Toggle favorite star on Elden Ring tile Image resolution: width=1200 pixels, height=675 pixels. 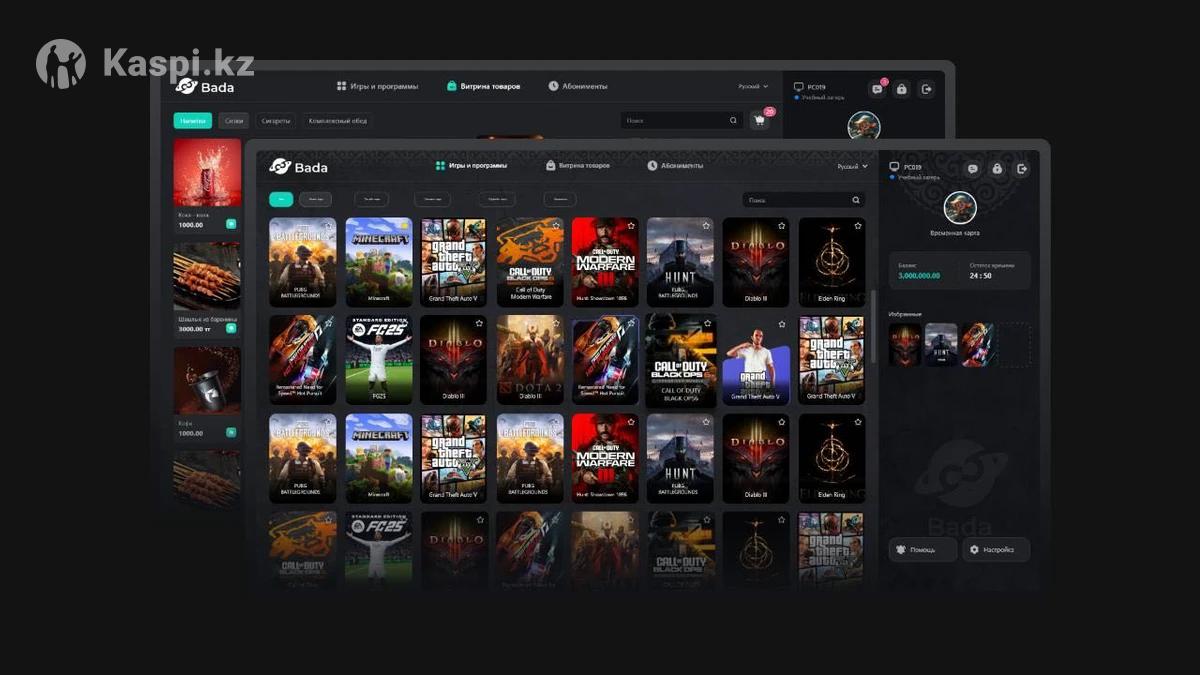857,226
